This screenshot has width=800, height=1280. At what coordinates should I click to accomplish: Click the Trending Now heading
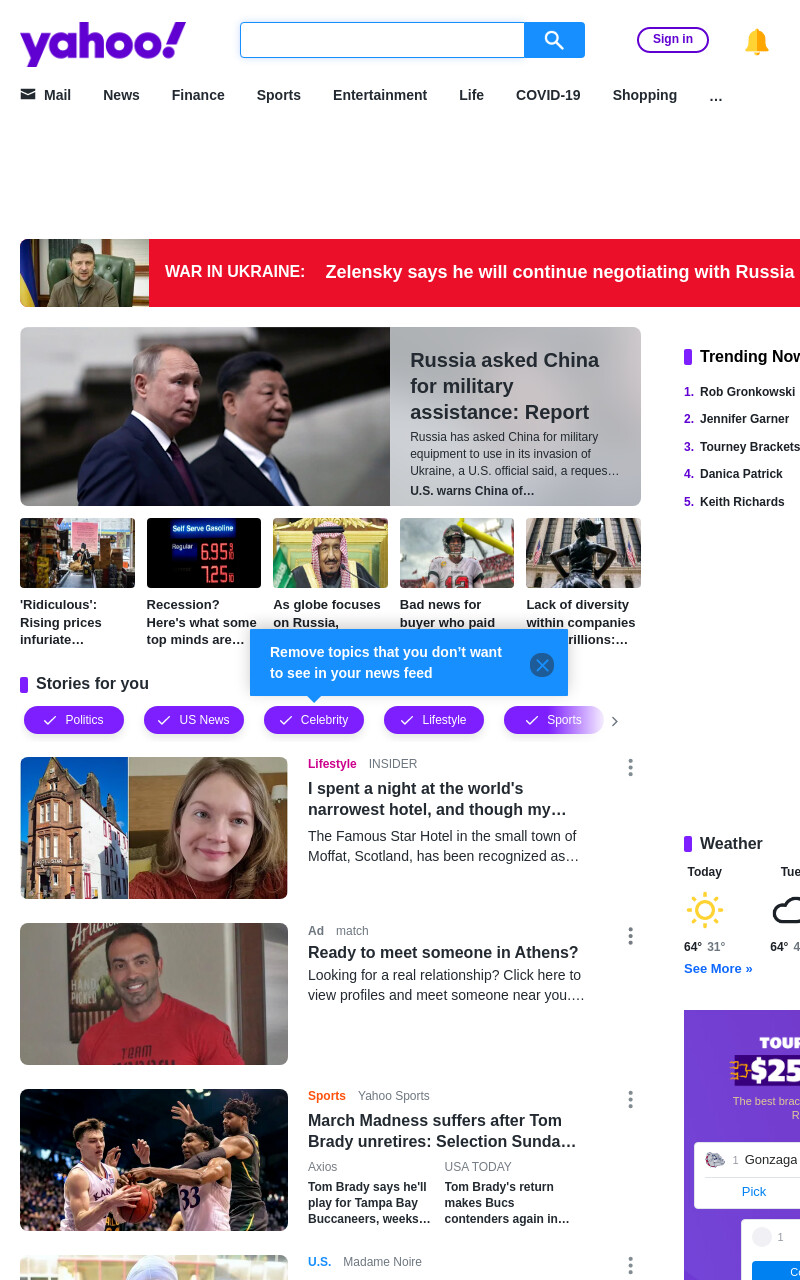coord(750,357)
